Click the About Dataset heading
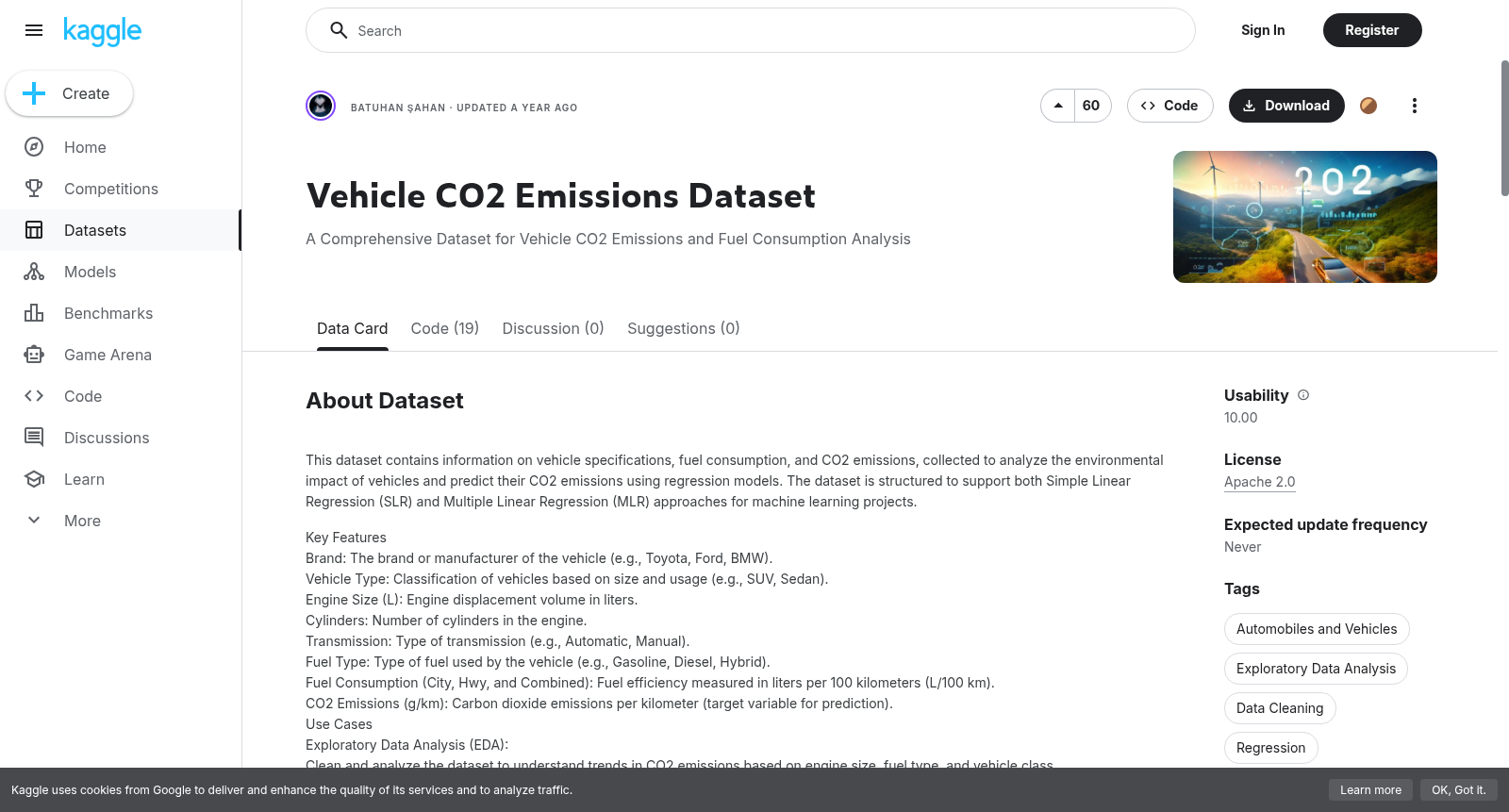1509x812 pixels. point(385,401)
